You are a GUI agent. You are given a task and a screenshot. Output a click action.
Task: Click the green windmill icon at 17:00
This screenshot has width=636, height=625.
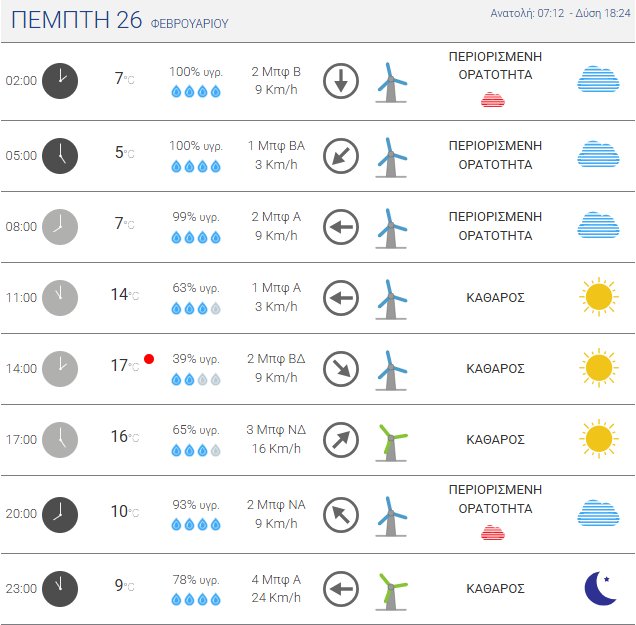pos(392,440)
